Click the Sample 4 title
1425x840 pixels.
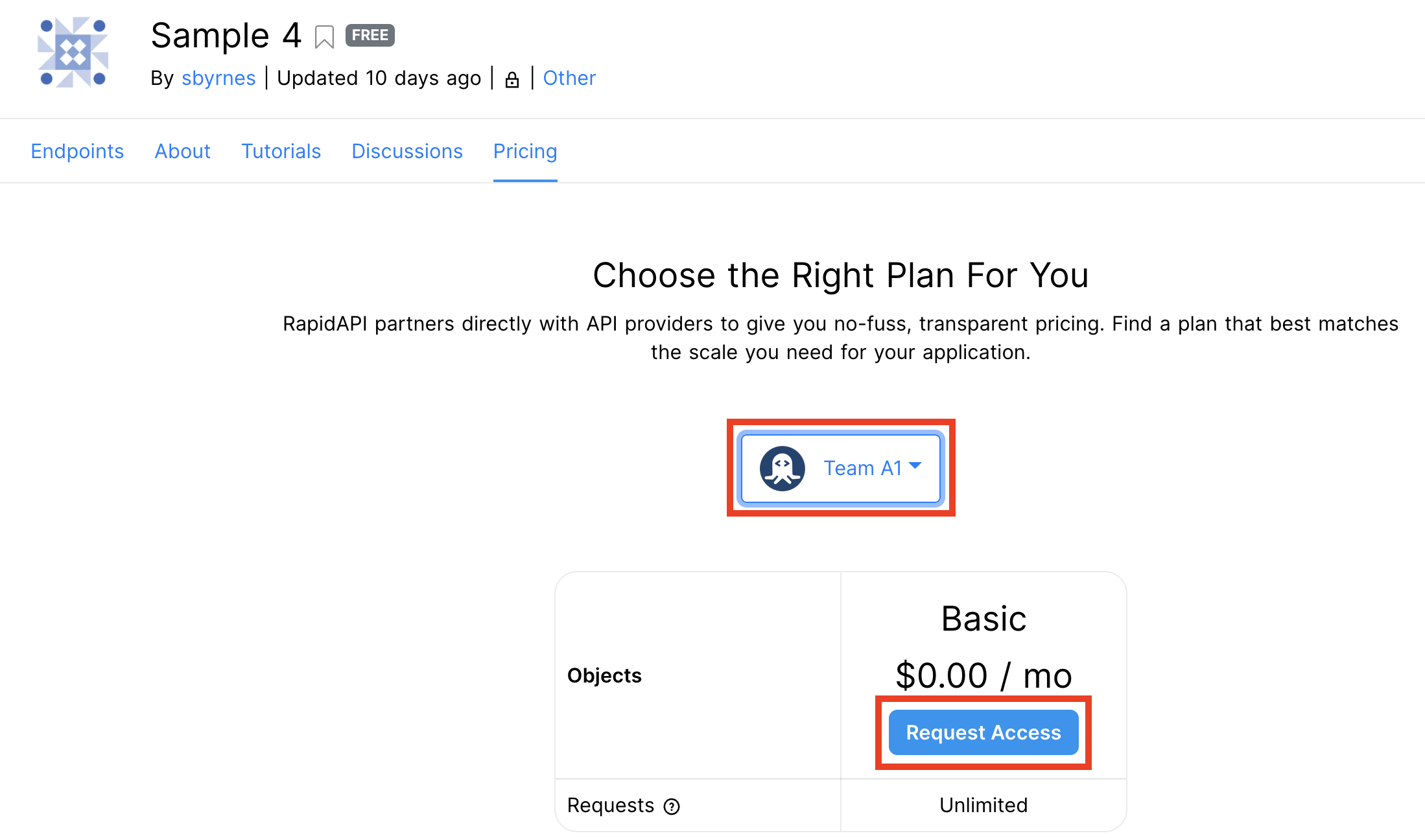[226, 36]
